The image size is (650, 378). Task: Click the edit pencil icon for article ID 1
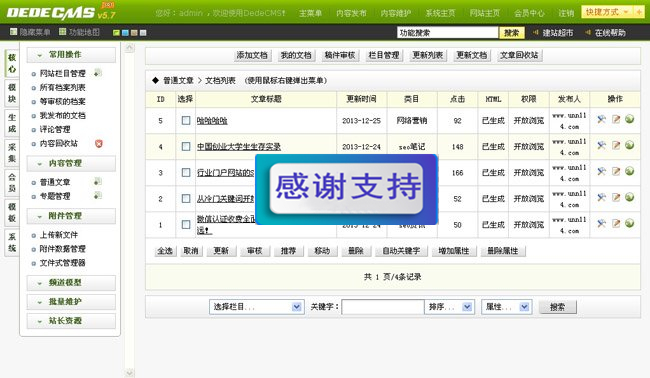(x=616, y=224)
